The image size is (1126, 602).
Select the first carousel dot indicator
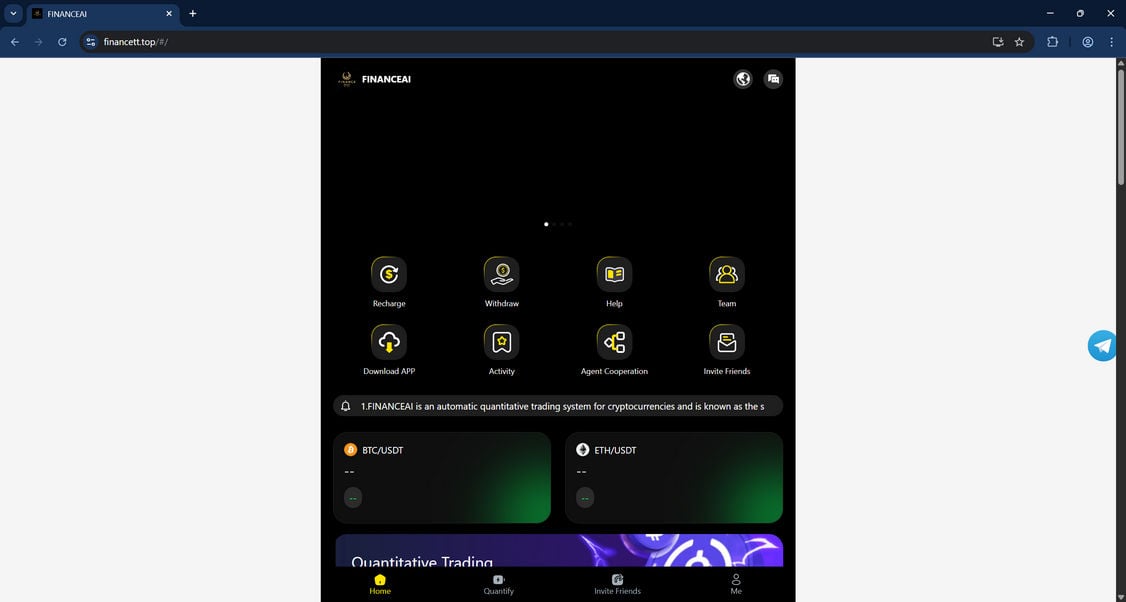point(546,224)
